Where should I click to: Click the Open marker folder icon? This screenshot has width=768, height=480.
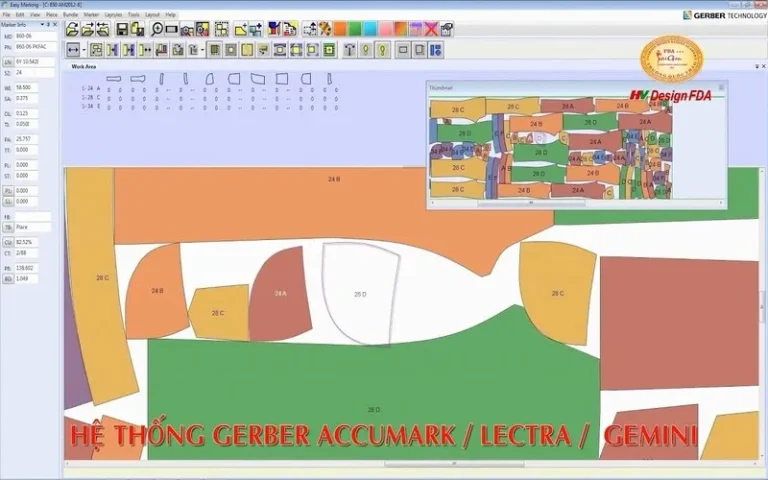[x=72, y=29]
